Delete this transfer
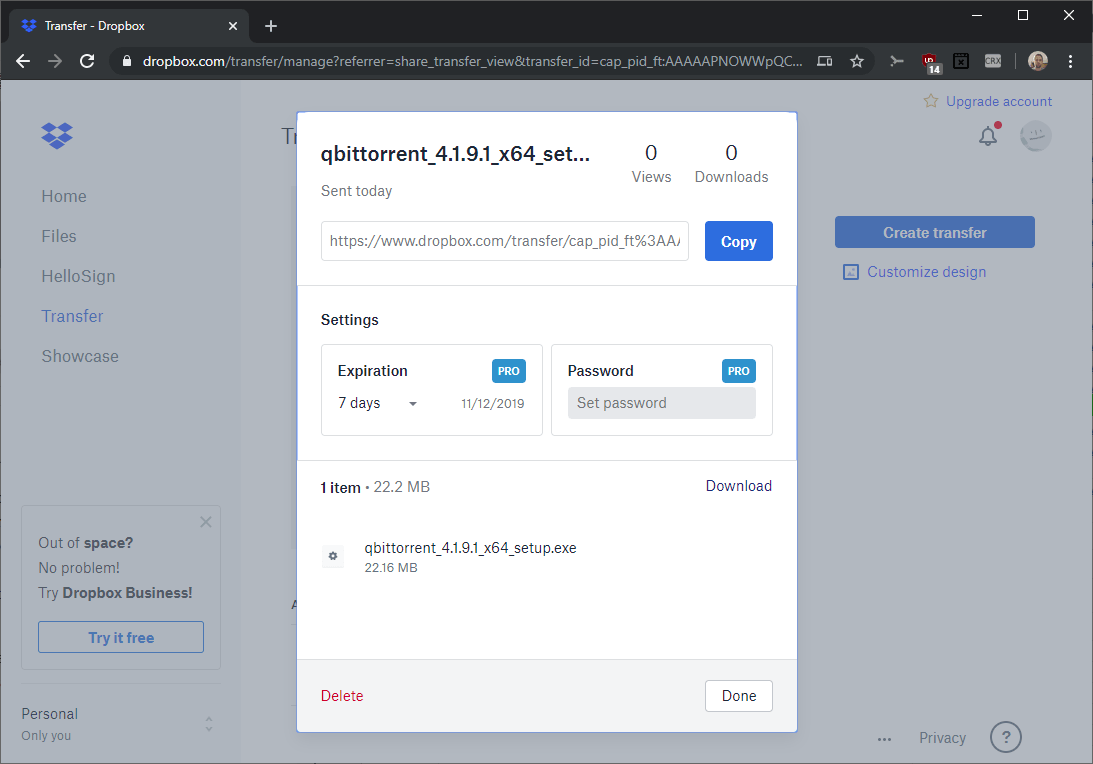1093x764 pixels. point(342,696)
